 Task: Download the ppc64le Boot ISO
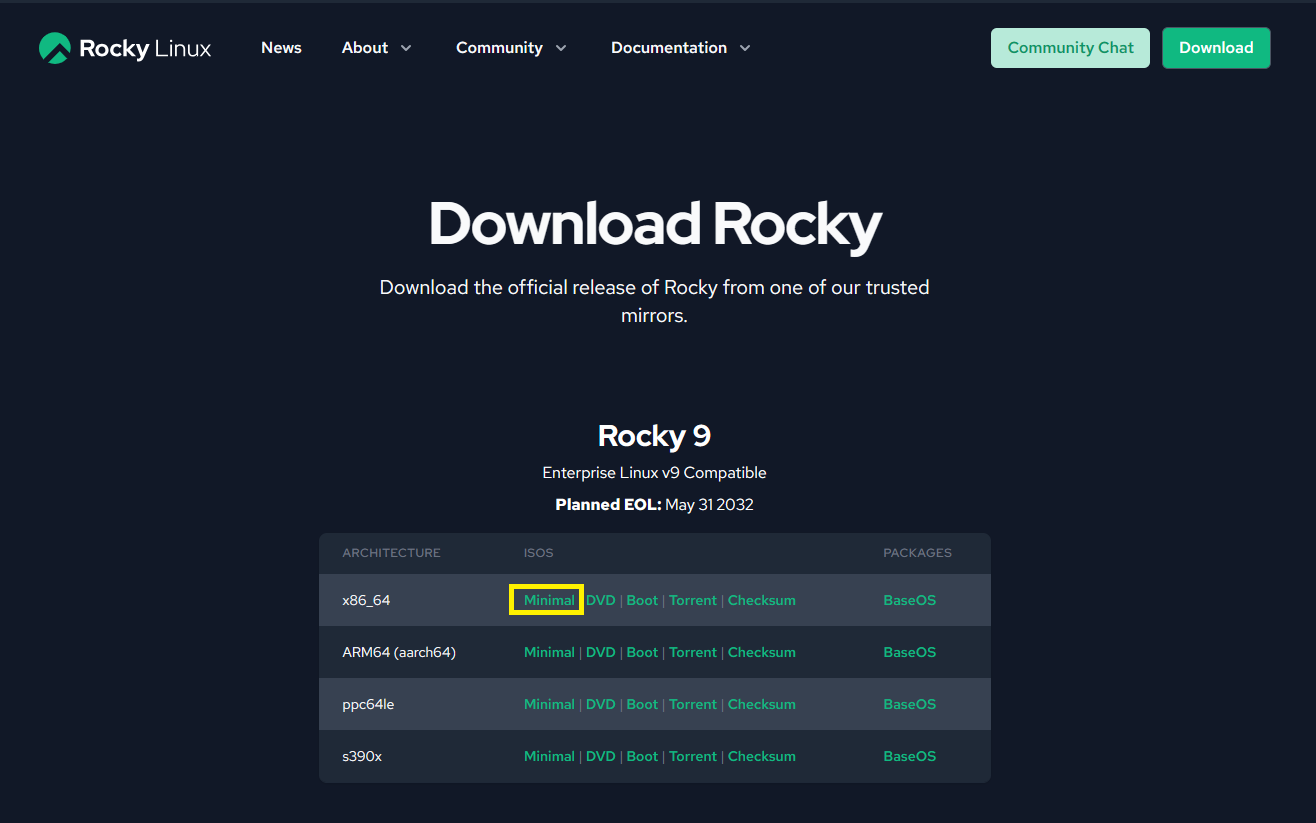point(642,704)
